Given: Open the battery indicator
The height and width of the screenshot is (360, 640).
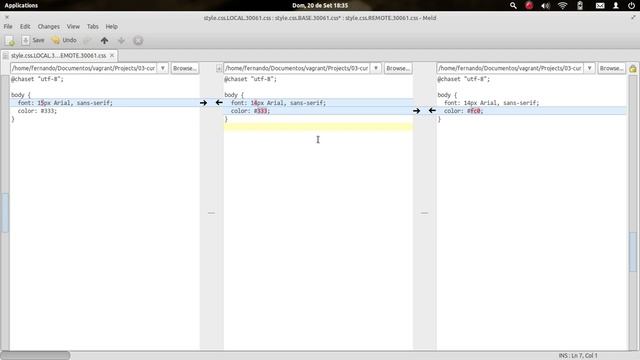Looking at the screenshot, I should [x=580, y=5].
